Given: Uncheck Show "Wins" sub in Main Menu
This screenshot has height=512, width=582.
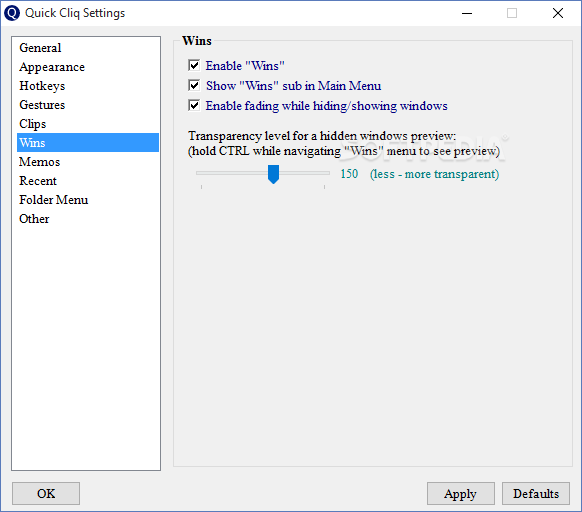Looking at the screenshot, I should [194, 85].
